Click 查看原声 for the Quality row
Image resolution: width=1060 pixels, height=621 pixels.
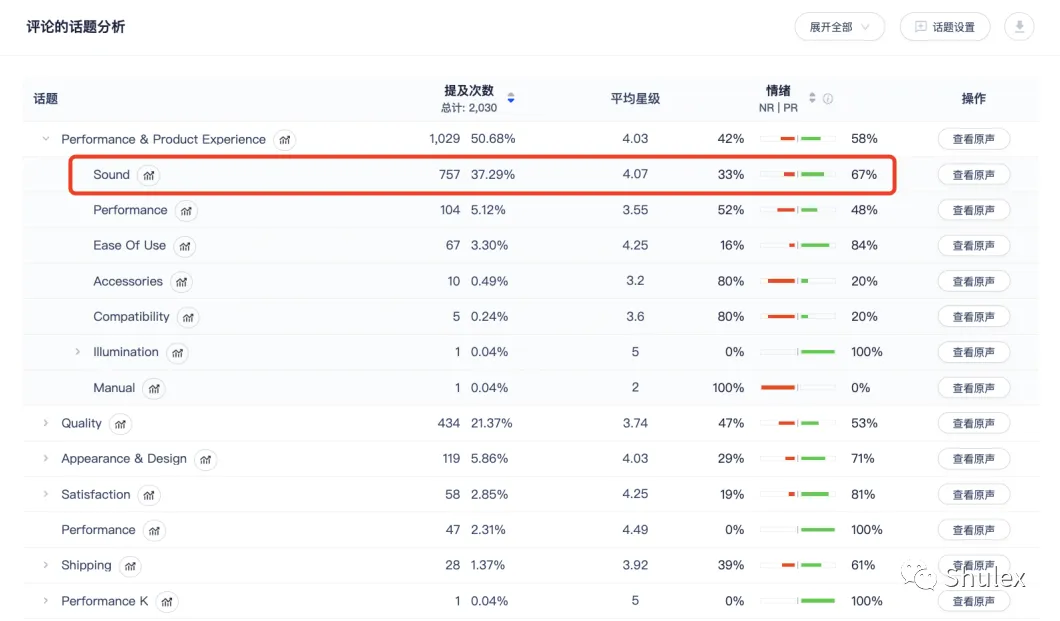(973, 423)
